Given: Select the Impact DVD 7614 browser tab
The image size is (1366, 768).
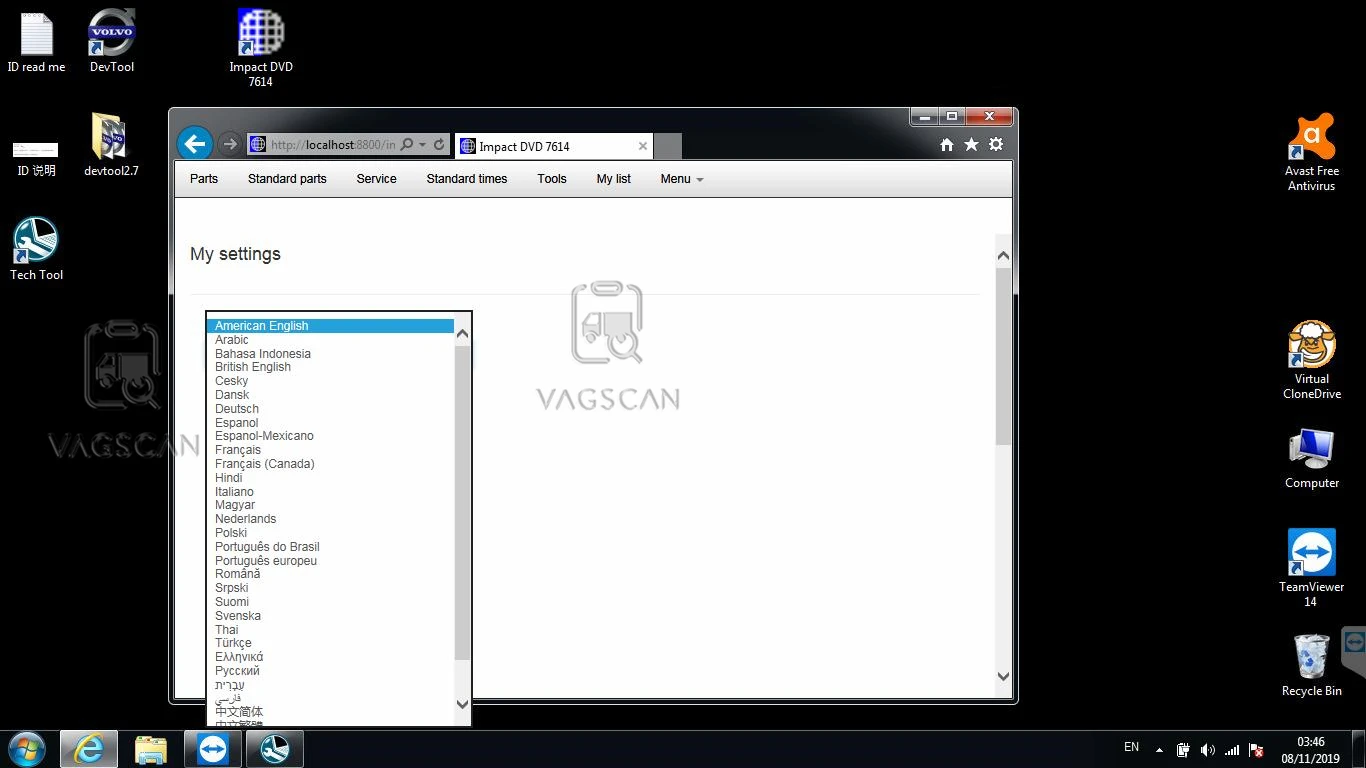Looking at the screenshot, I should pyautogui.click(x=554, y=146).
